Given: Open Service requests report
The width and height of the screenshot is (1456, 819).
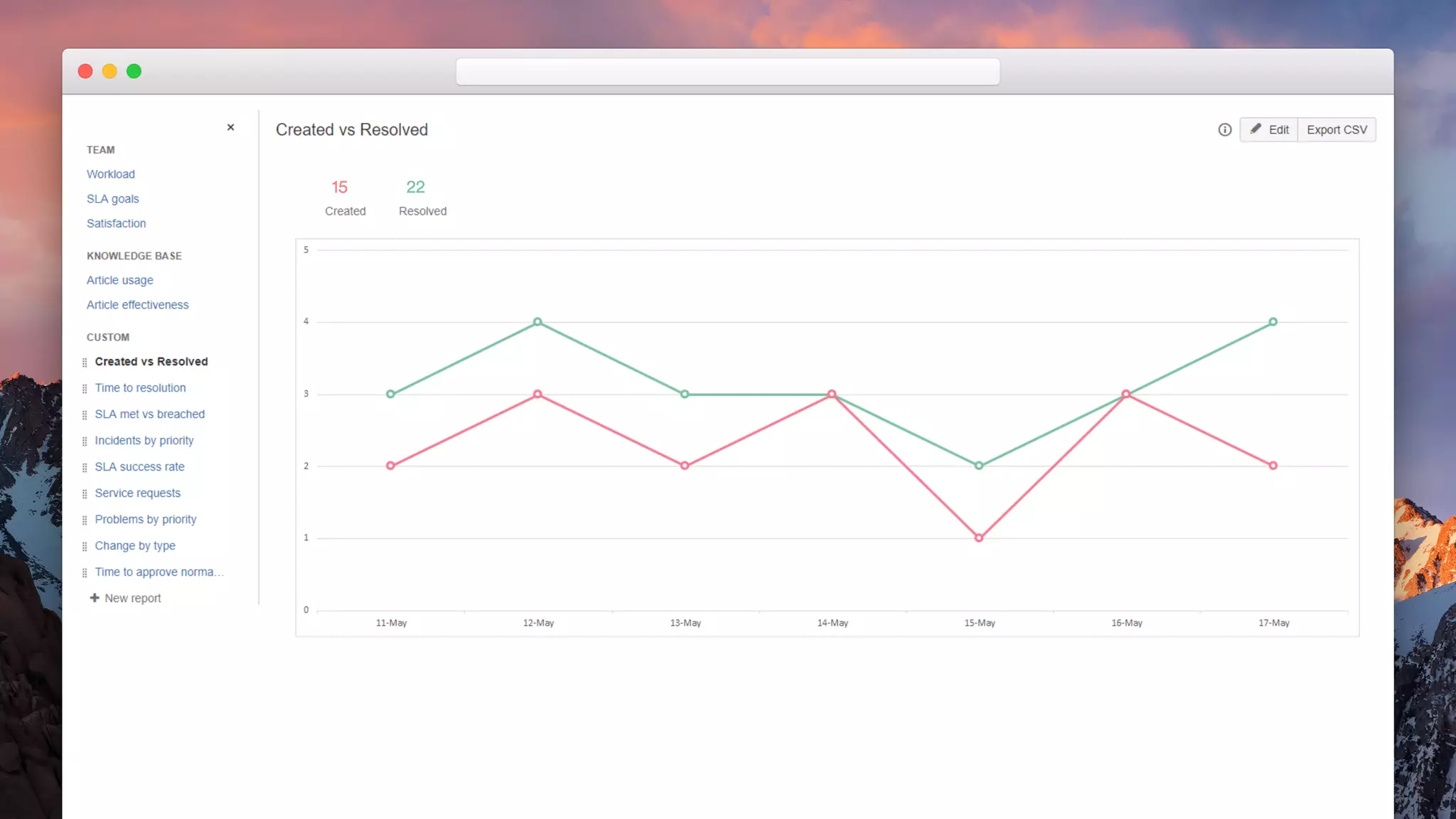Looking at the screenshot, I should (138, 493).
